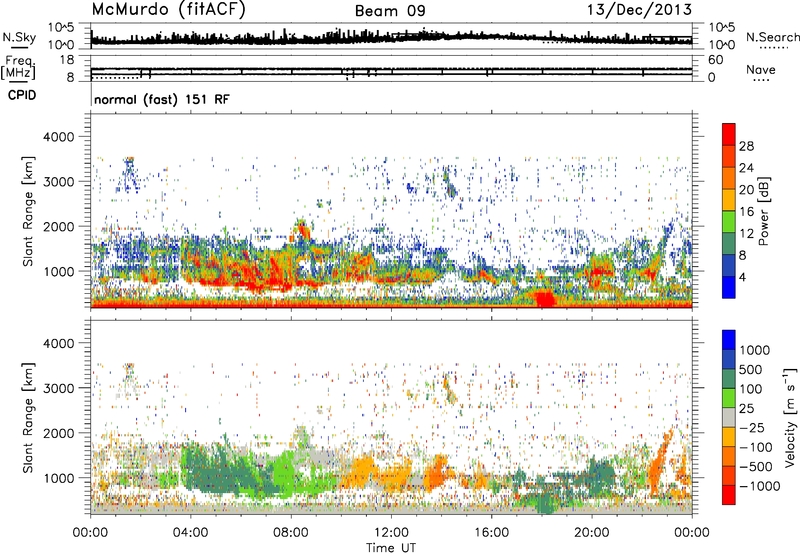
Task: Click the Slant Range label of power panel
Action: [28, 211]
